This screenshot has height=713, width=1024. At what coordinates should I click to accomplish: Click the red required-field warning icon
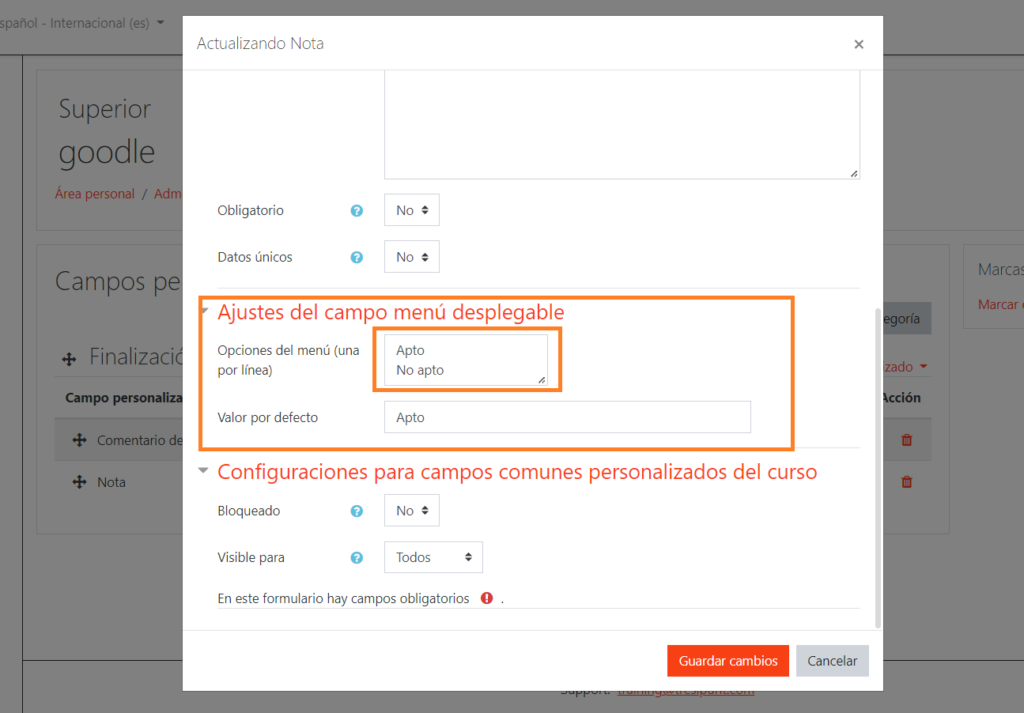coord(487,599)
